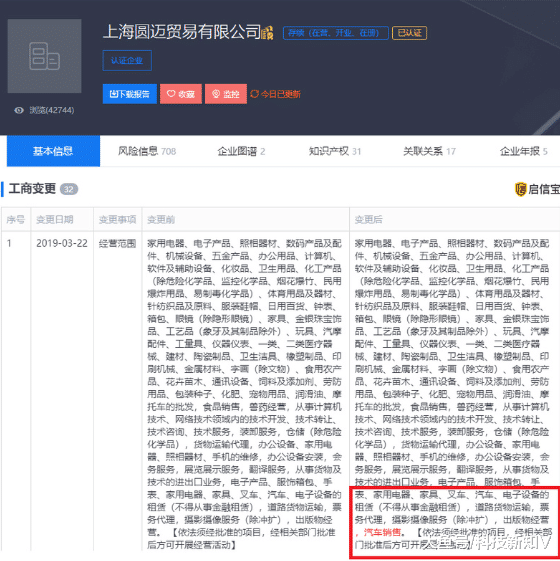
Task: Click the gold icon after the company name
Action: click(268, 33)
